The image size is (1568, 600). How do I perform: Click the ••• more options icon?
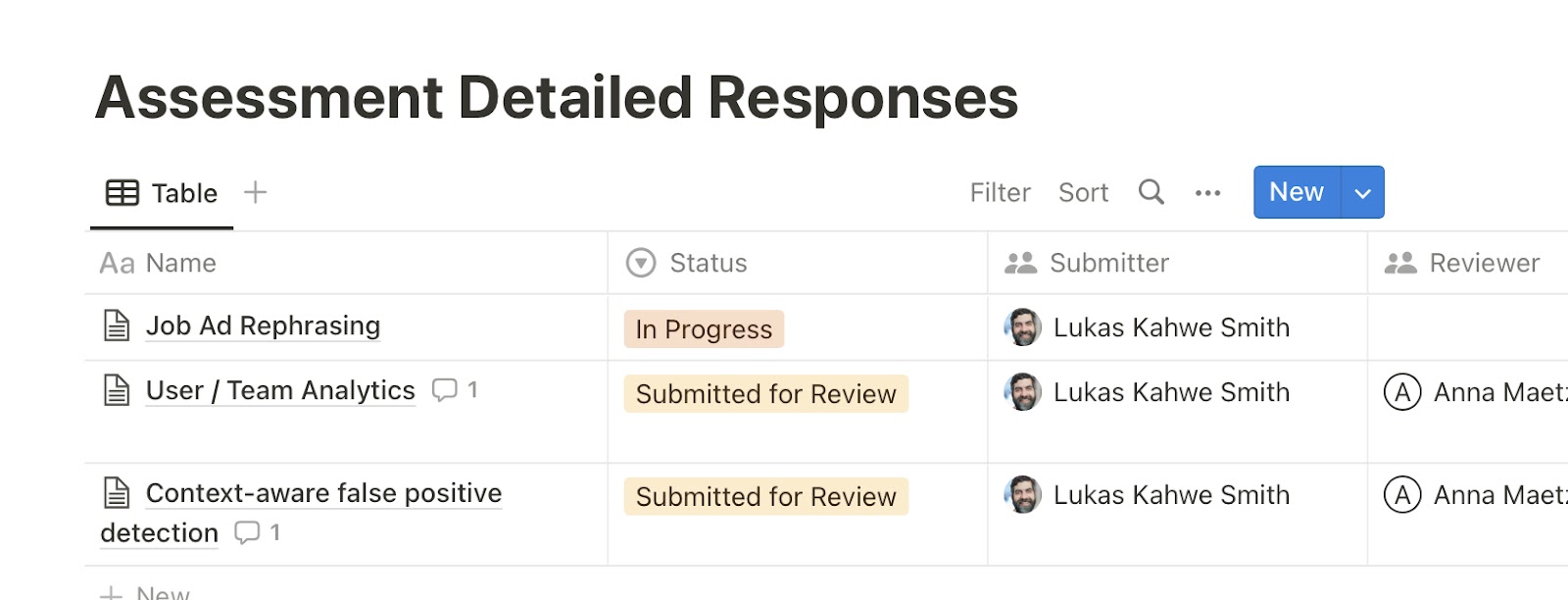1207,193
